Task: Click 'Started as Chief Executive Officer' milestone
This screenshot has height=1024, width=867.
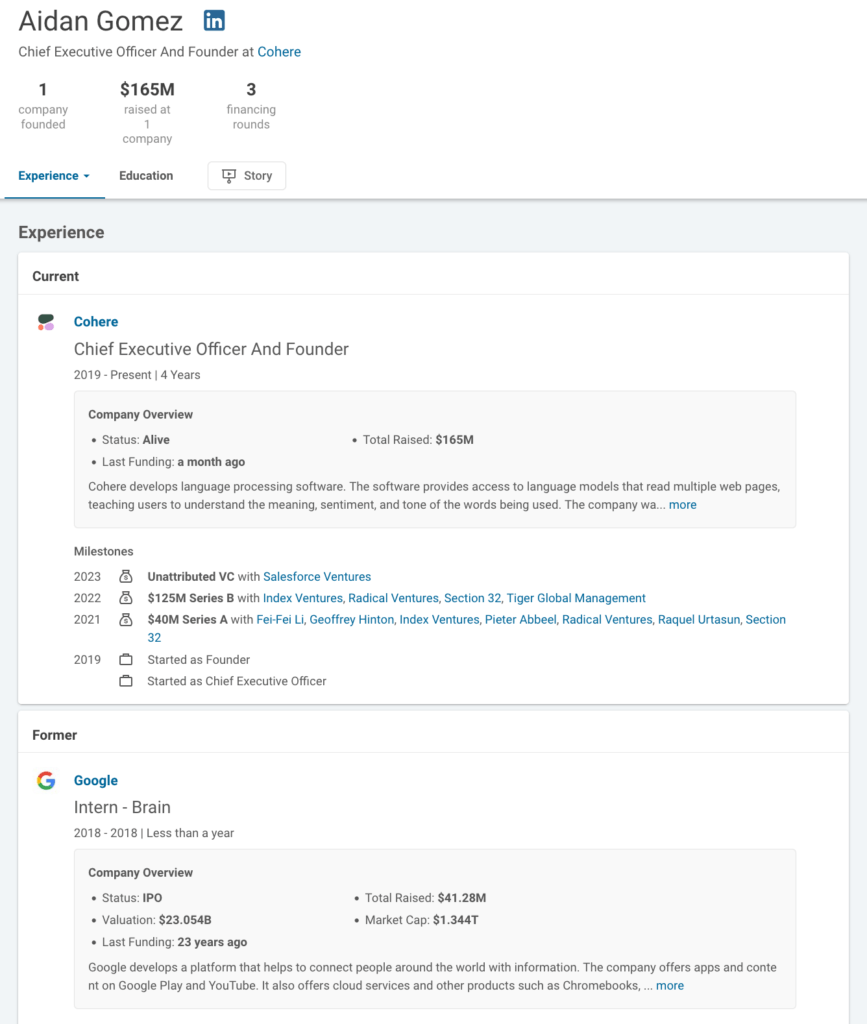Action: 237,681
